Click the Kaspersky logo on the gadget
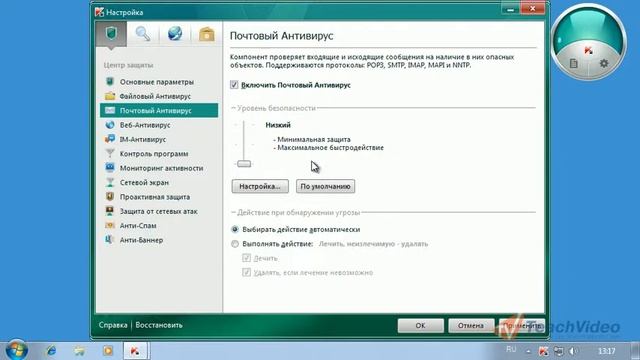This screenshot has height=360, width=640. 588,51
